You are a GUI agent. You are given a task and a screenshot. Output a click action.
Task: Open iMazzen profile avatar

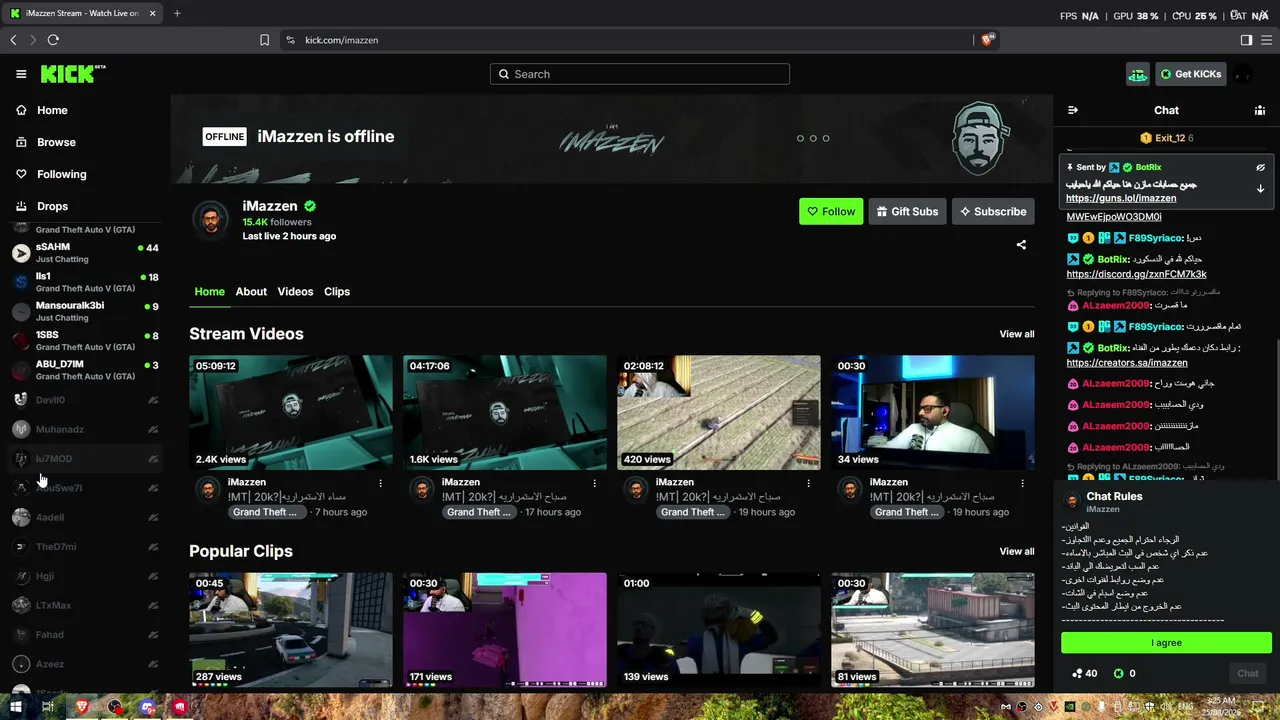pyautogui.click(x=211, y=220)
